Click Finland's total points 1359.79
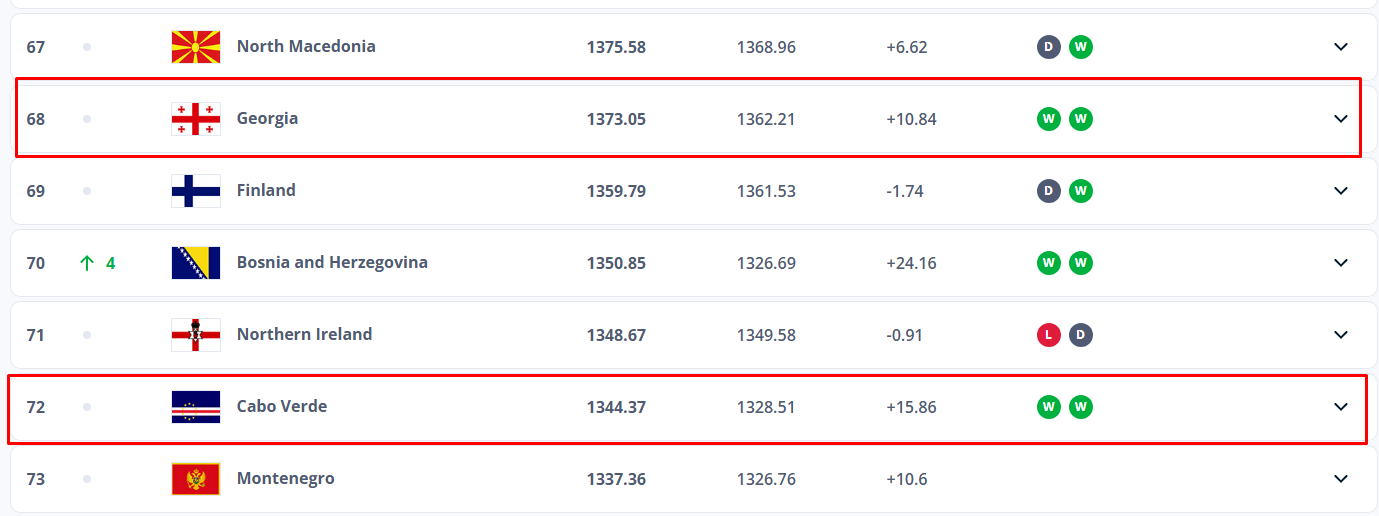The width and height of the screenshot is (1379, 516). [x=616, y=191]
